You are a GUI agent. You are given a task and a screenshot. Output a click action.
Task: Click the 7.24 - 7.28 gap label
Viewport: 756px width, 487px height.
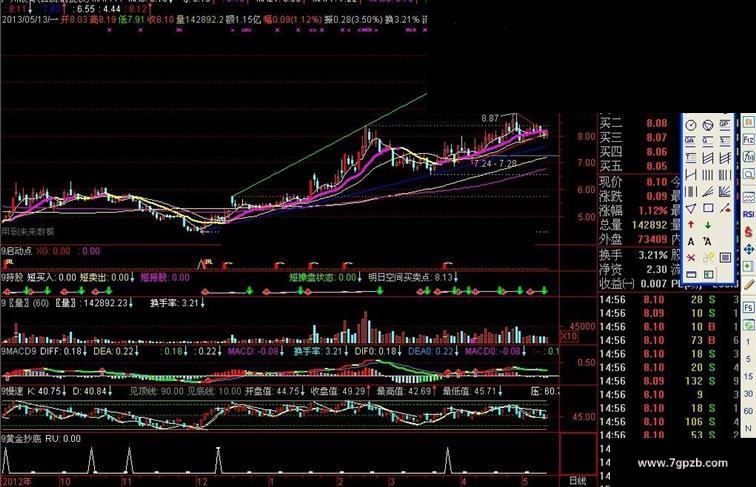(495, 164)
